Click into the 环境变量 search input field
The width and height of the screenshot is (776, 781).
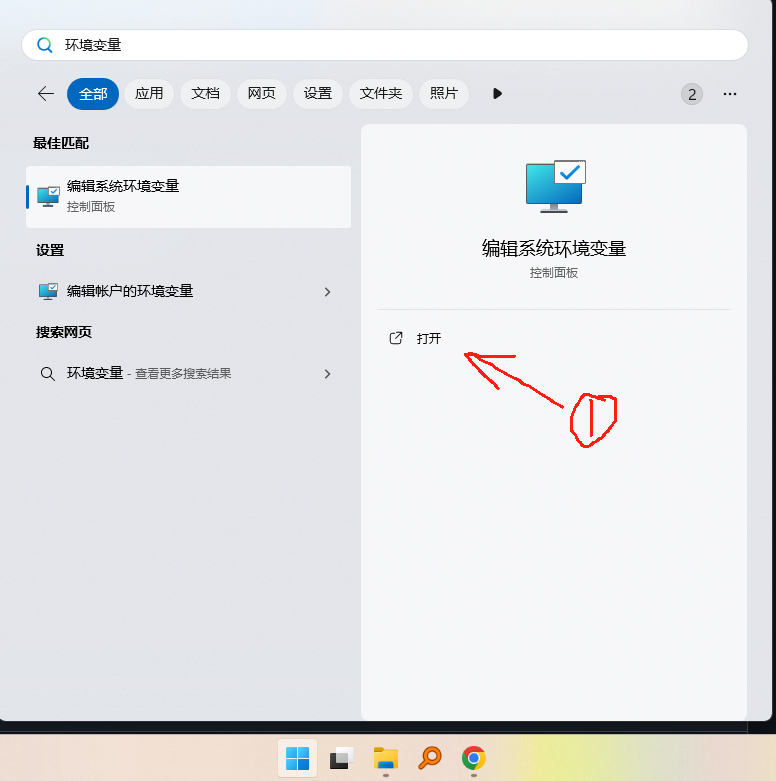coord(385,45)
